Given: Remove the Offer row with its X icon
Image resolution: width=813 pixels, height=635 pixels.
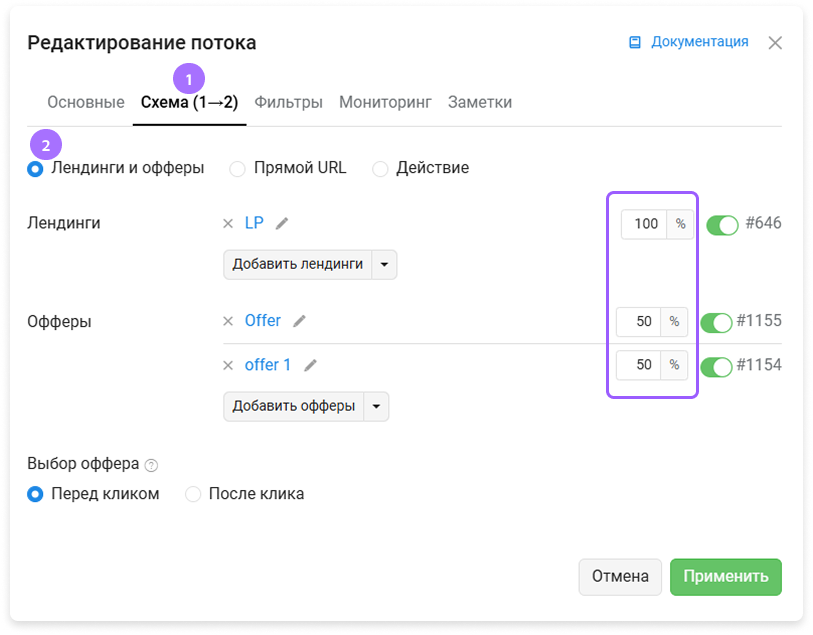Looking at the screenshot, I should (x=228, y=321).
